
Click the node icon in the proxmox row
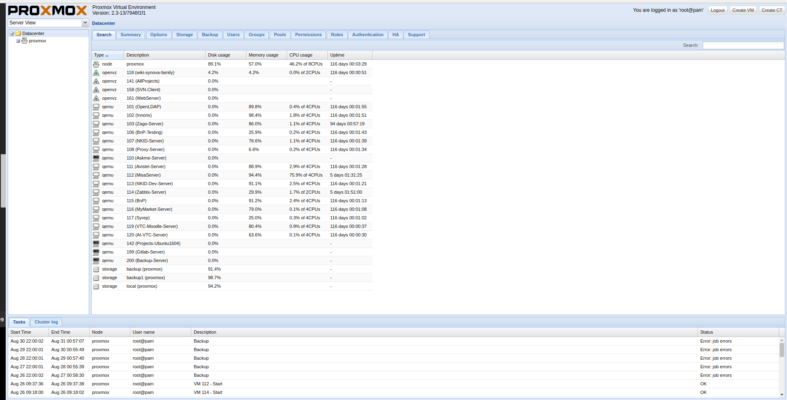click(96, 63)
